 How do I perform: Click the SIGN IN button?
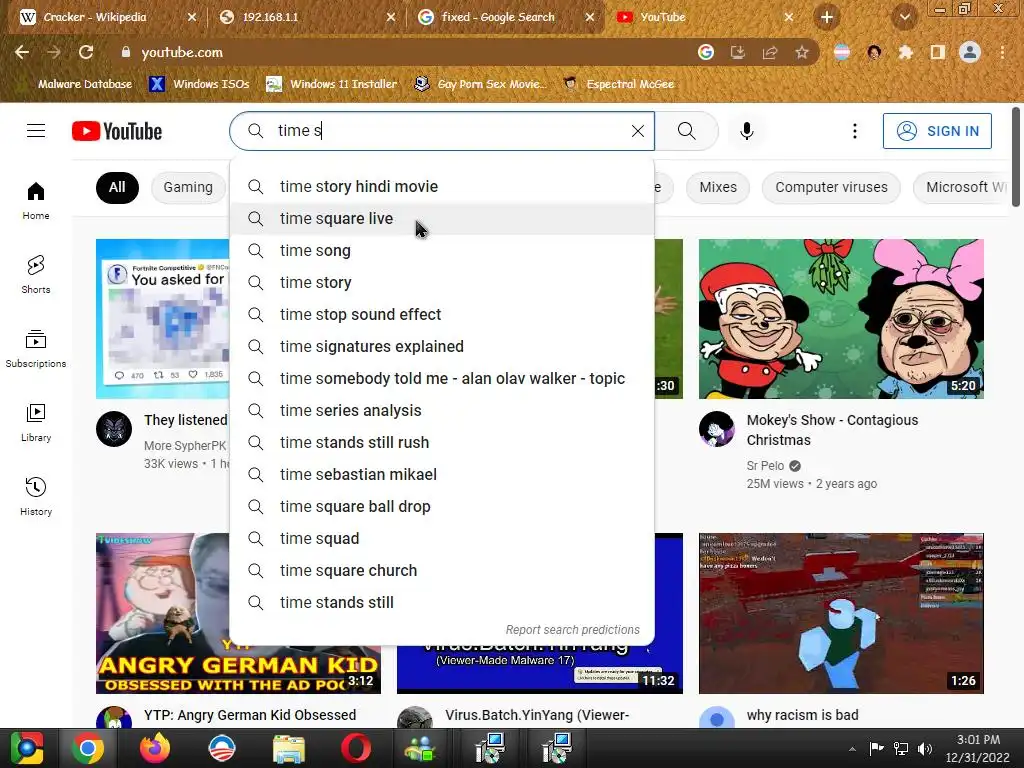(937, 131)
